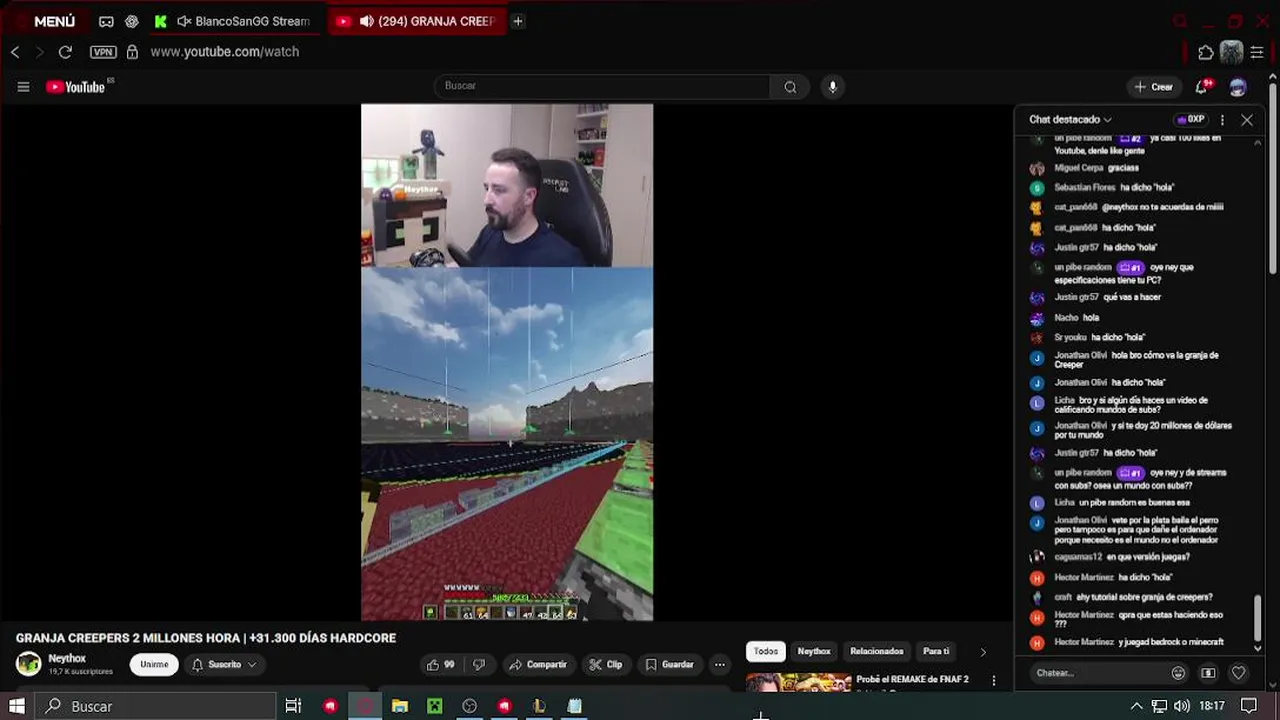The width and height of the screenshot is (1280, 720).
Task: Click the Compartir share button
Action: [x=538, y=664]
